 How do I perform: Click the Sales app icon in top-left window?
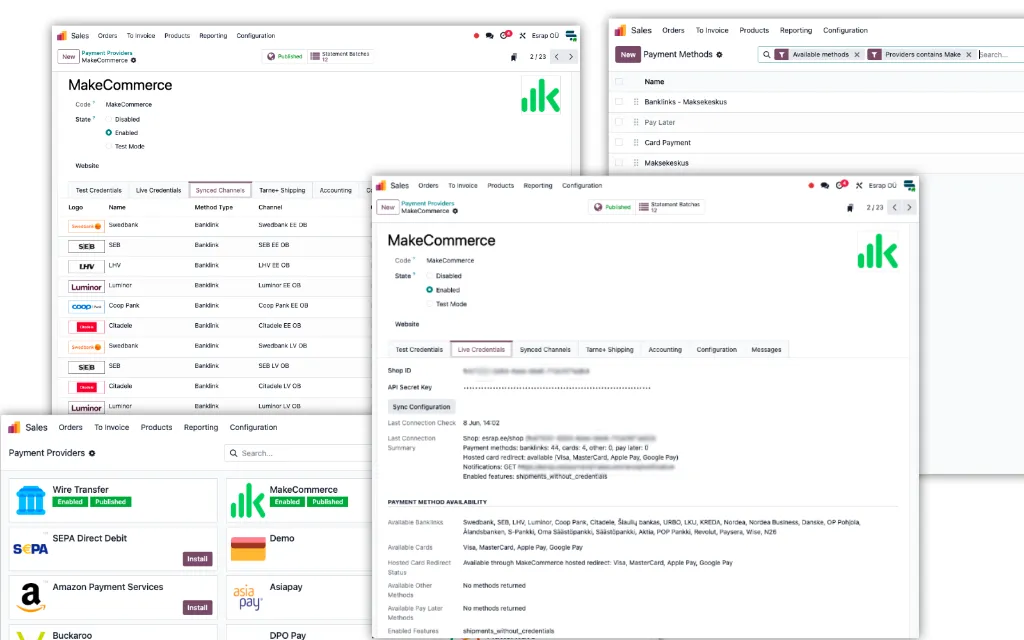tap(61, 36)
